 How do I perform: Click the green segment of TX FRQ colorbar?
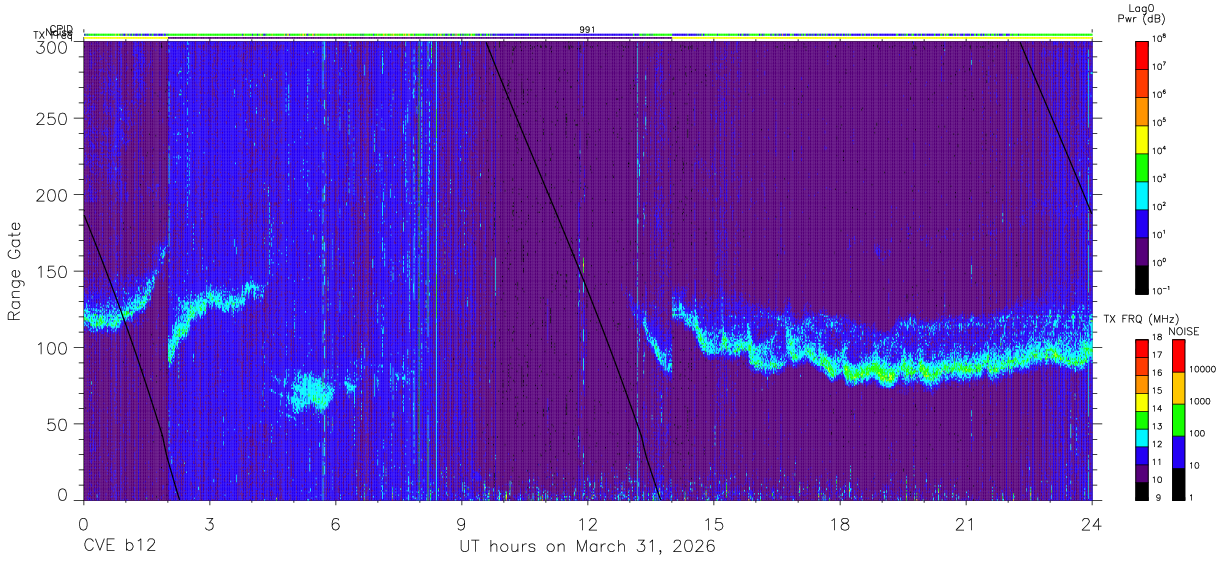pos(1142,420)
